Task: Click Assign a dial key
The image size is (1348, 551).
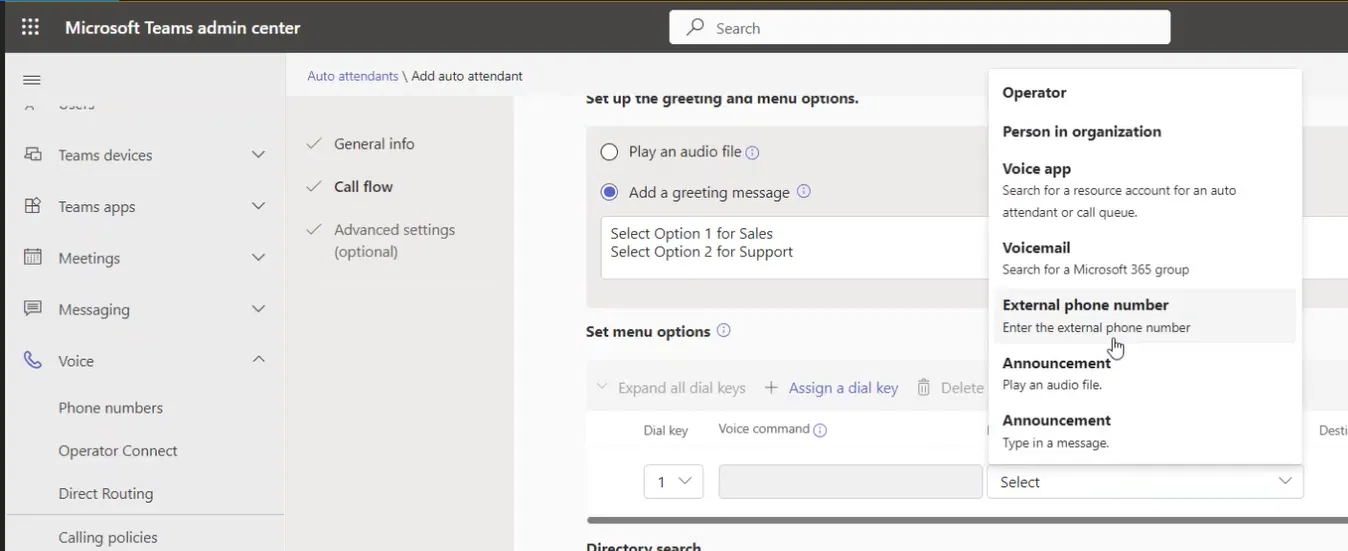Action: 831,388
